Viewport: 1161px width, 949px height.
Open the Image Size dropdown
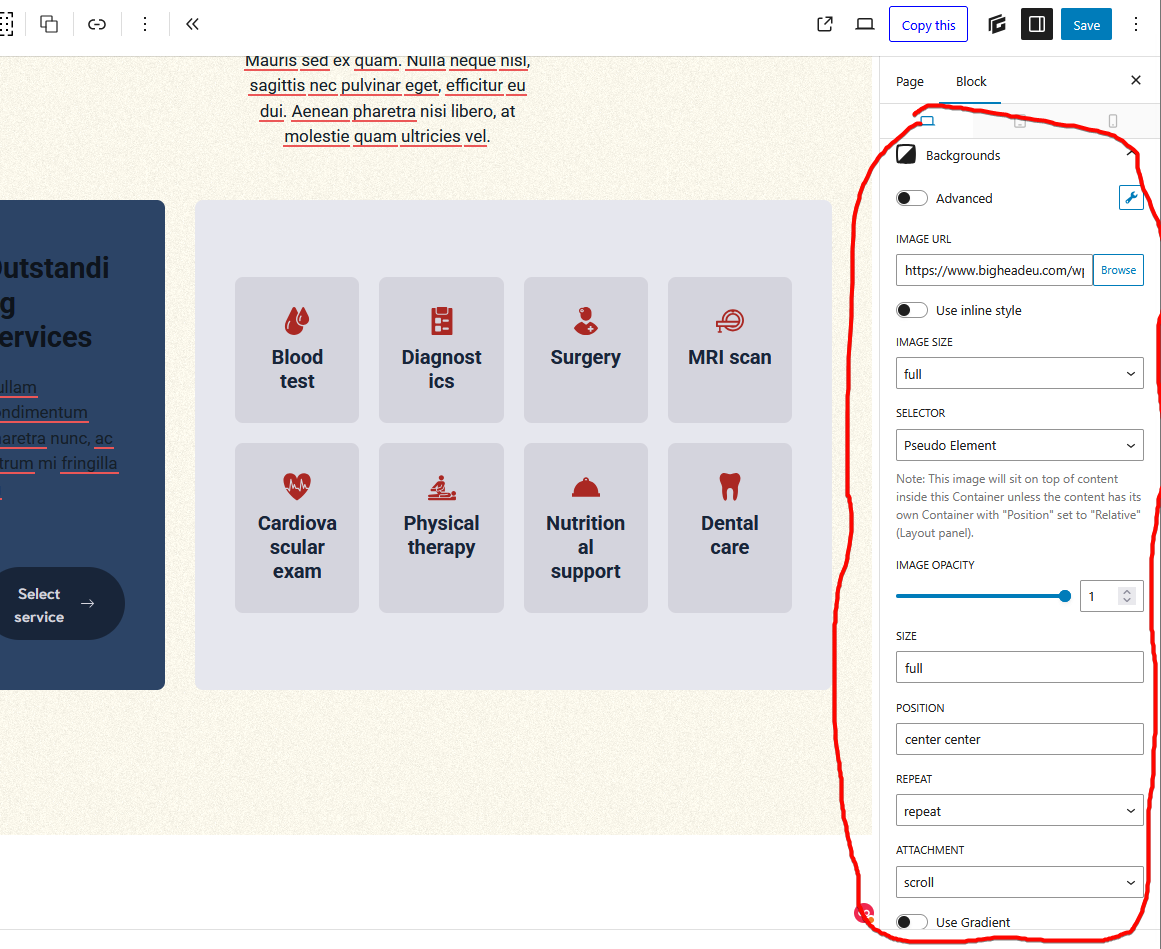1020,374
